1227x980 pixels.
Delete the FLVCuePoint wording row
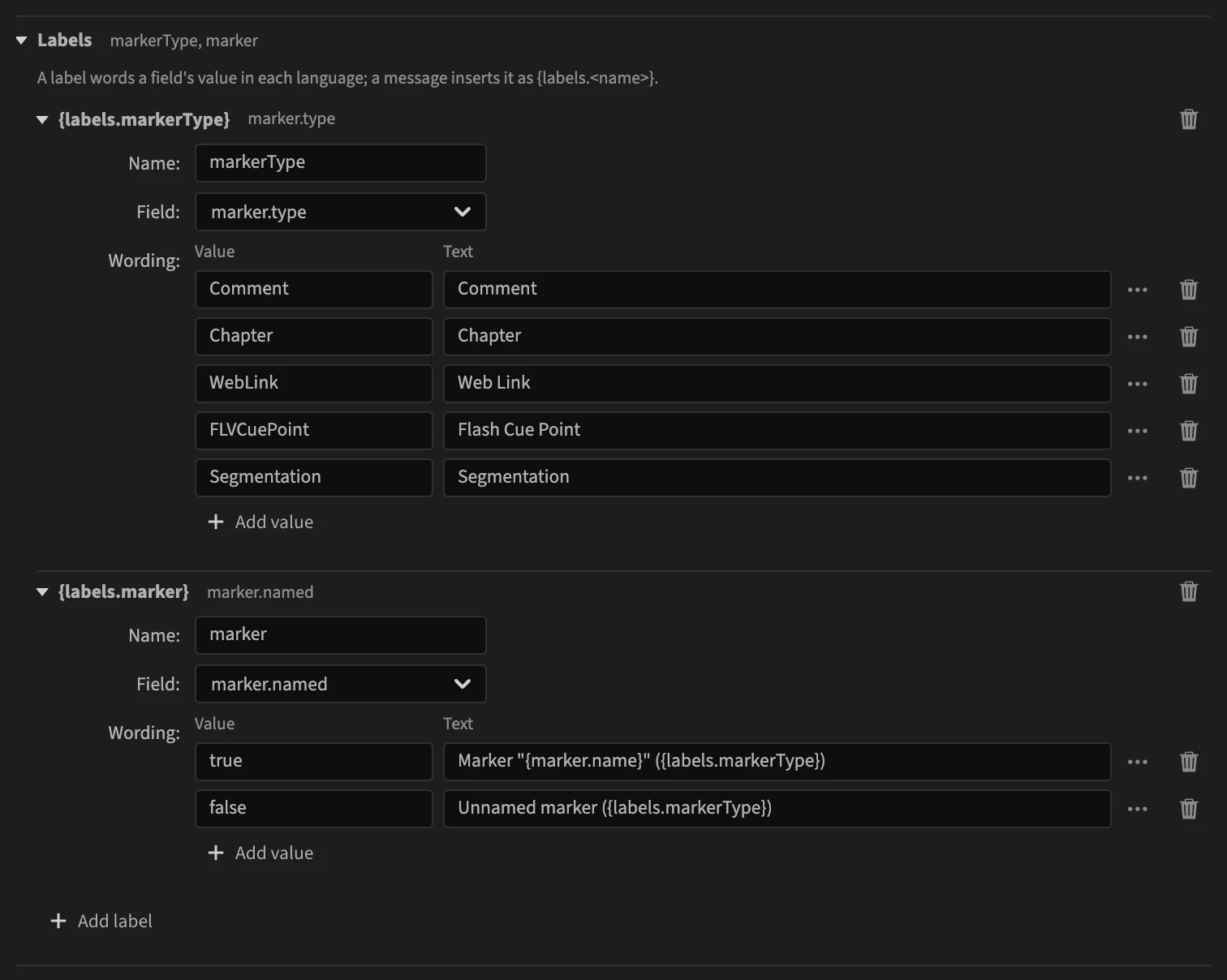click(1188, 431)
